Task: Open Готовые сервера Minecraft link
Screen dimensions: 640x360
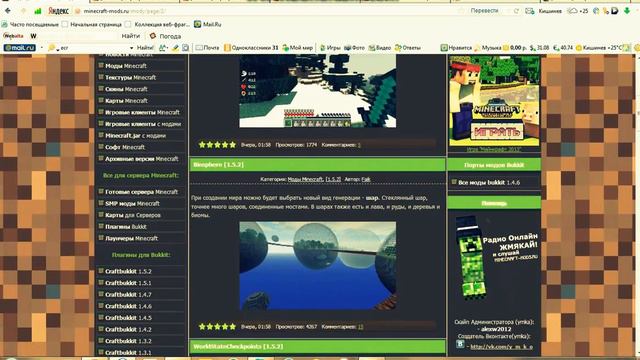Action: 141,192
